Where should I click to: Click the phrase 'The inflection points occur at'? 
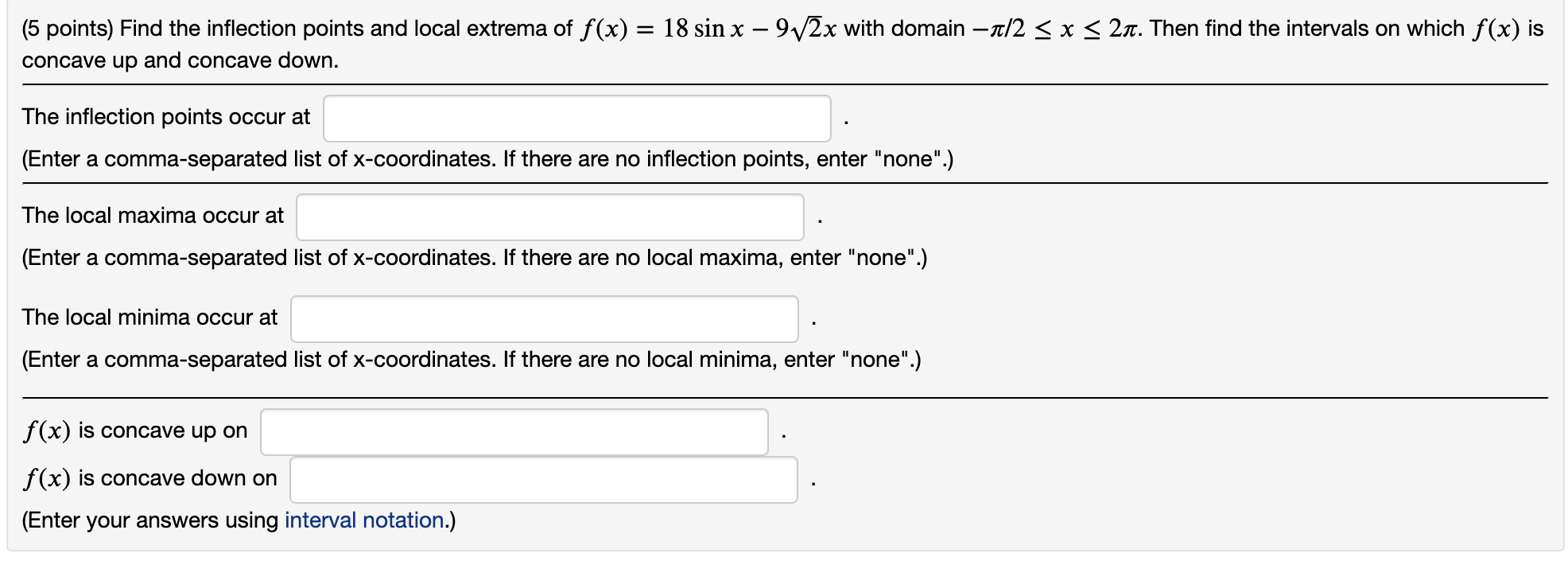coord(165,116)
